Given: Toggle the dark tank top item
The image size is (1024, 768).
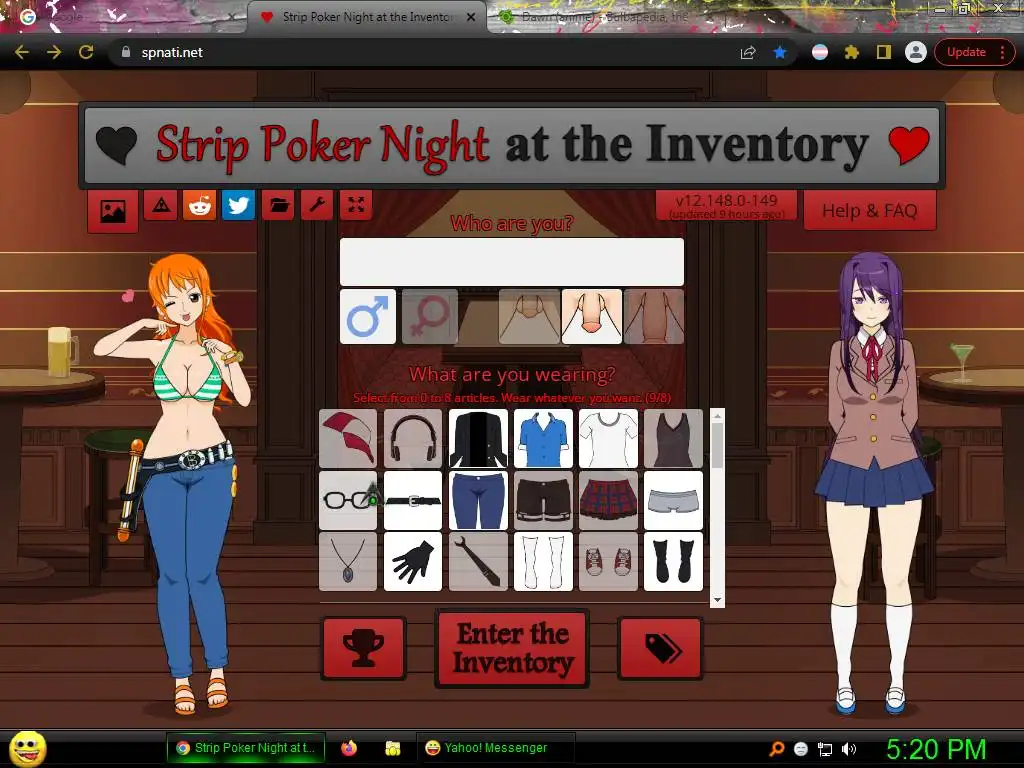Looking at the screenshot, I should (x=673, y=439).
